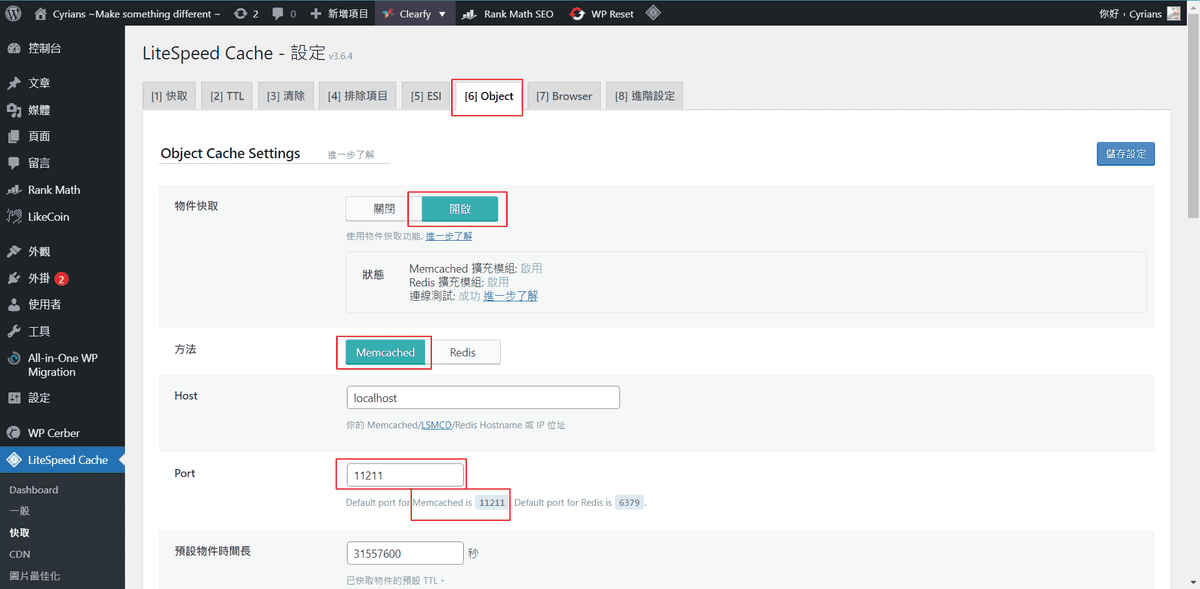Click the Port input field

[405, 475]
